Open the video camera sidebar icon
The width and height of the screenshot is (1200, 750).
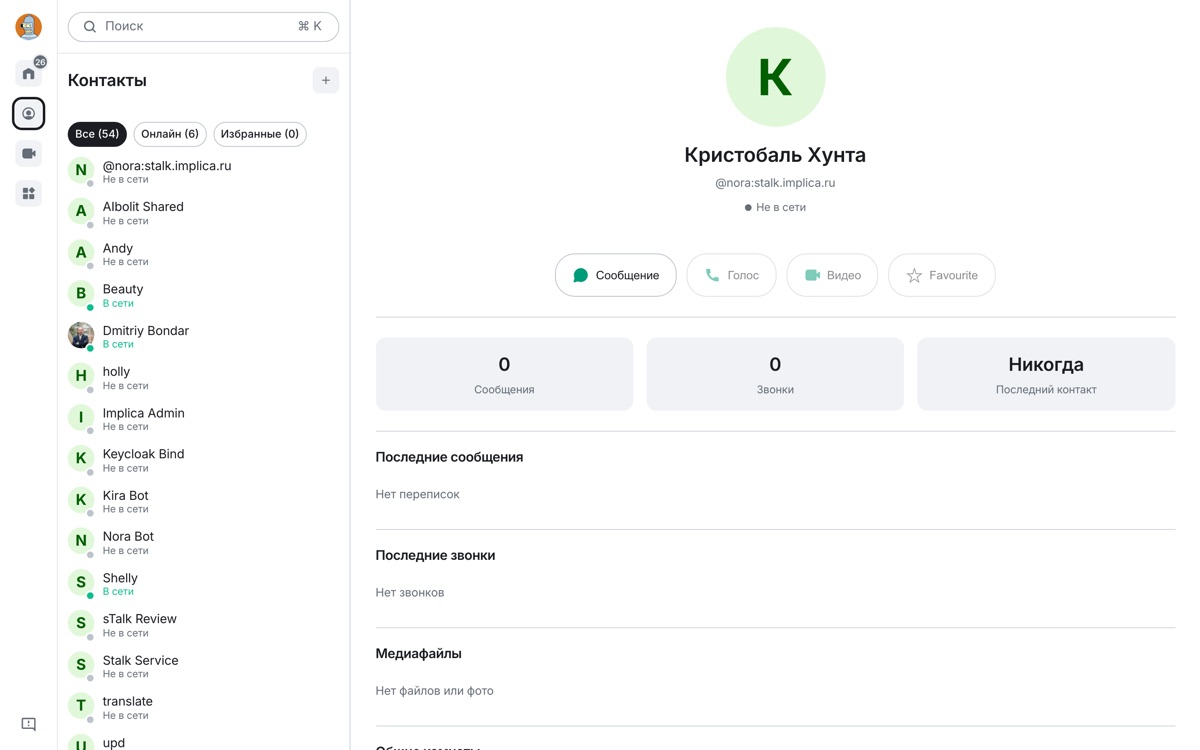tap(29, 153)
